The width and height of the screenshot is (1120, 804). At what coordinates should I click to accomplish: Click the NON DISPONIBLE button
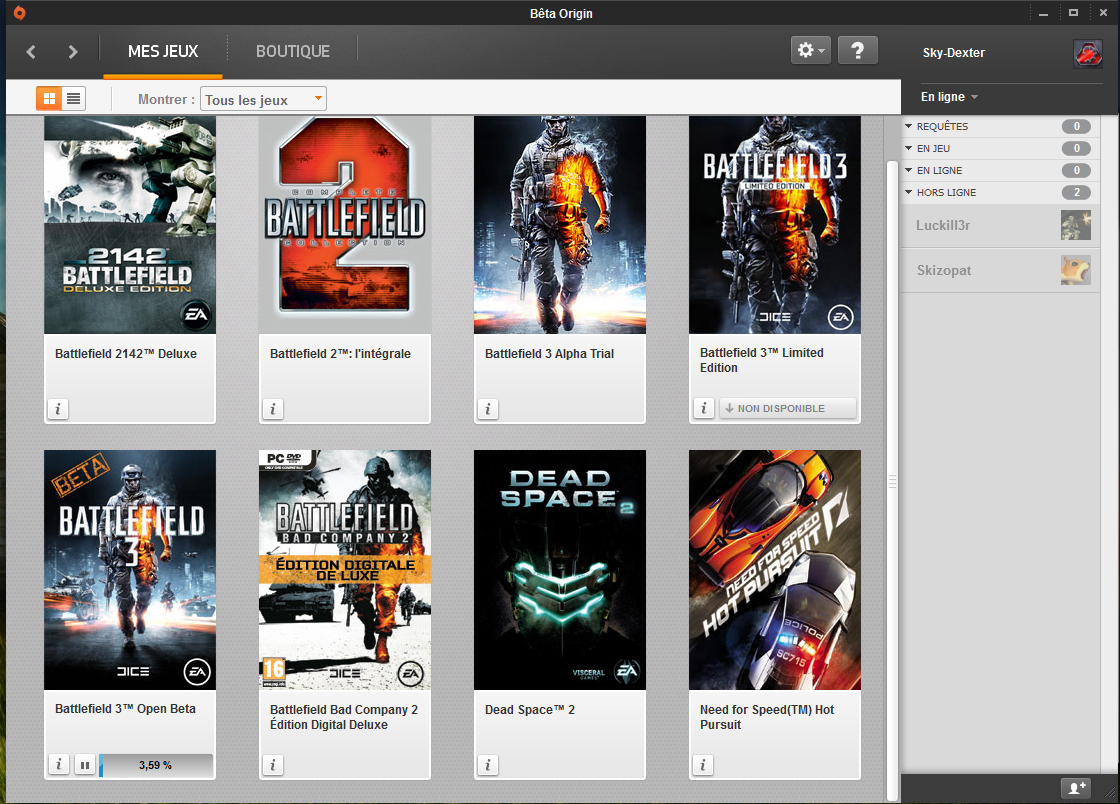tap(787, 408)
